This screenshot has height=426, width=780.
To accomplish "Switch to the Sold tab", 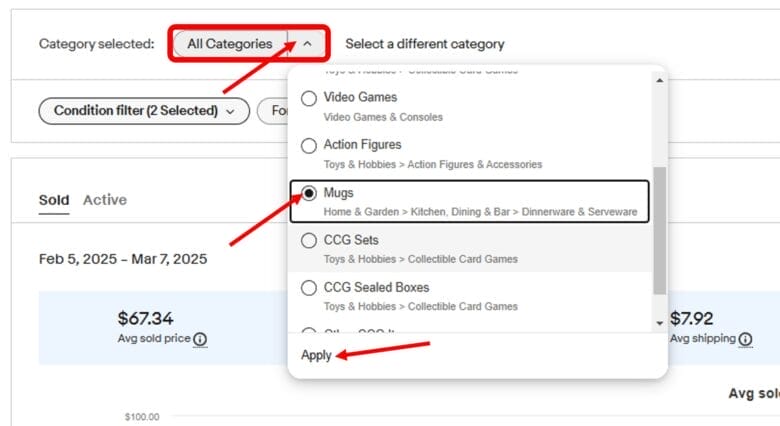I will (x=54, y=200).
